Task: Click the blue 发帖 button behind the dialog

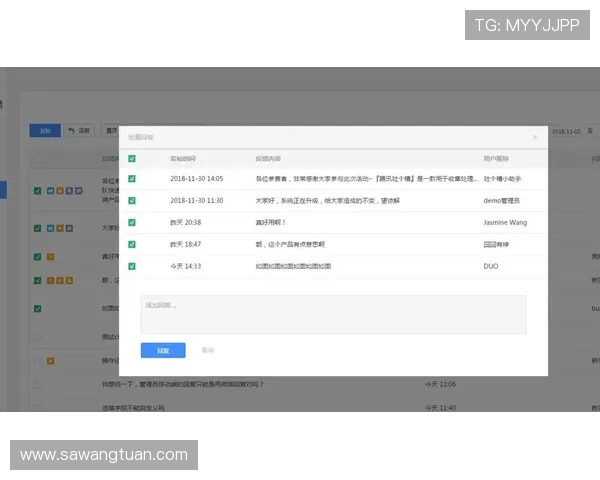Action: tap(45, 131)
